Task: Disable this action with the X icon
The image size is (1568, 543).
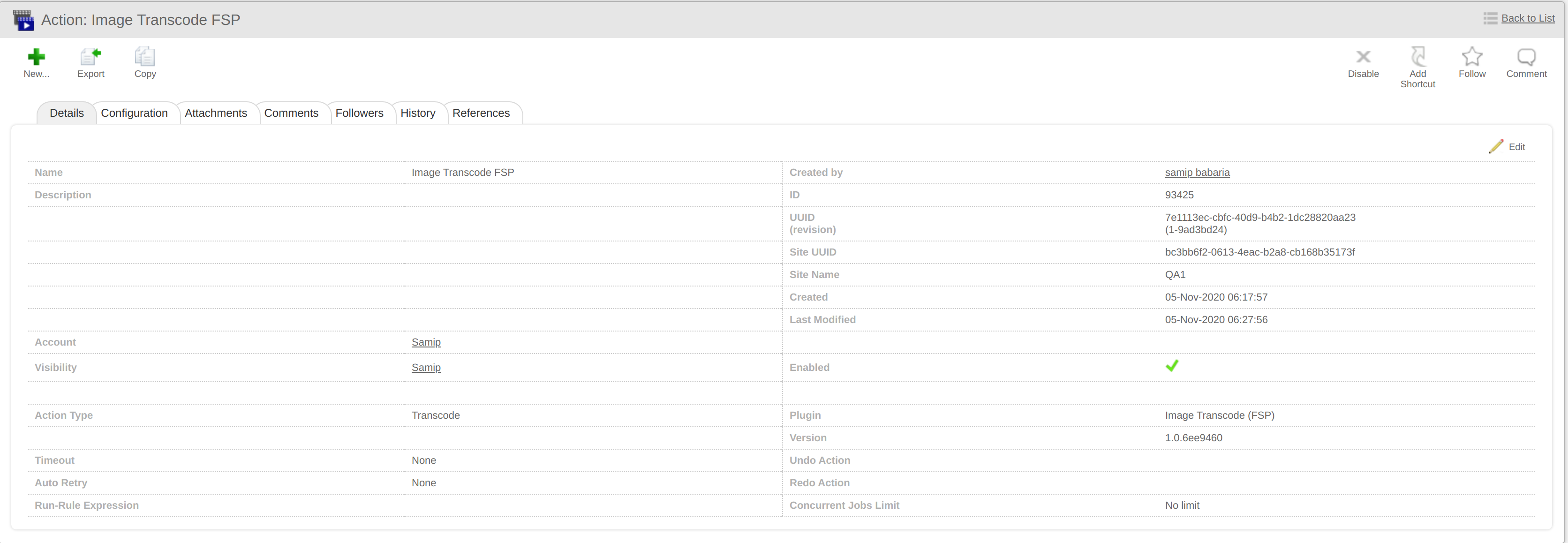Action: coord(1363,58)
